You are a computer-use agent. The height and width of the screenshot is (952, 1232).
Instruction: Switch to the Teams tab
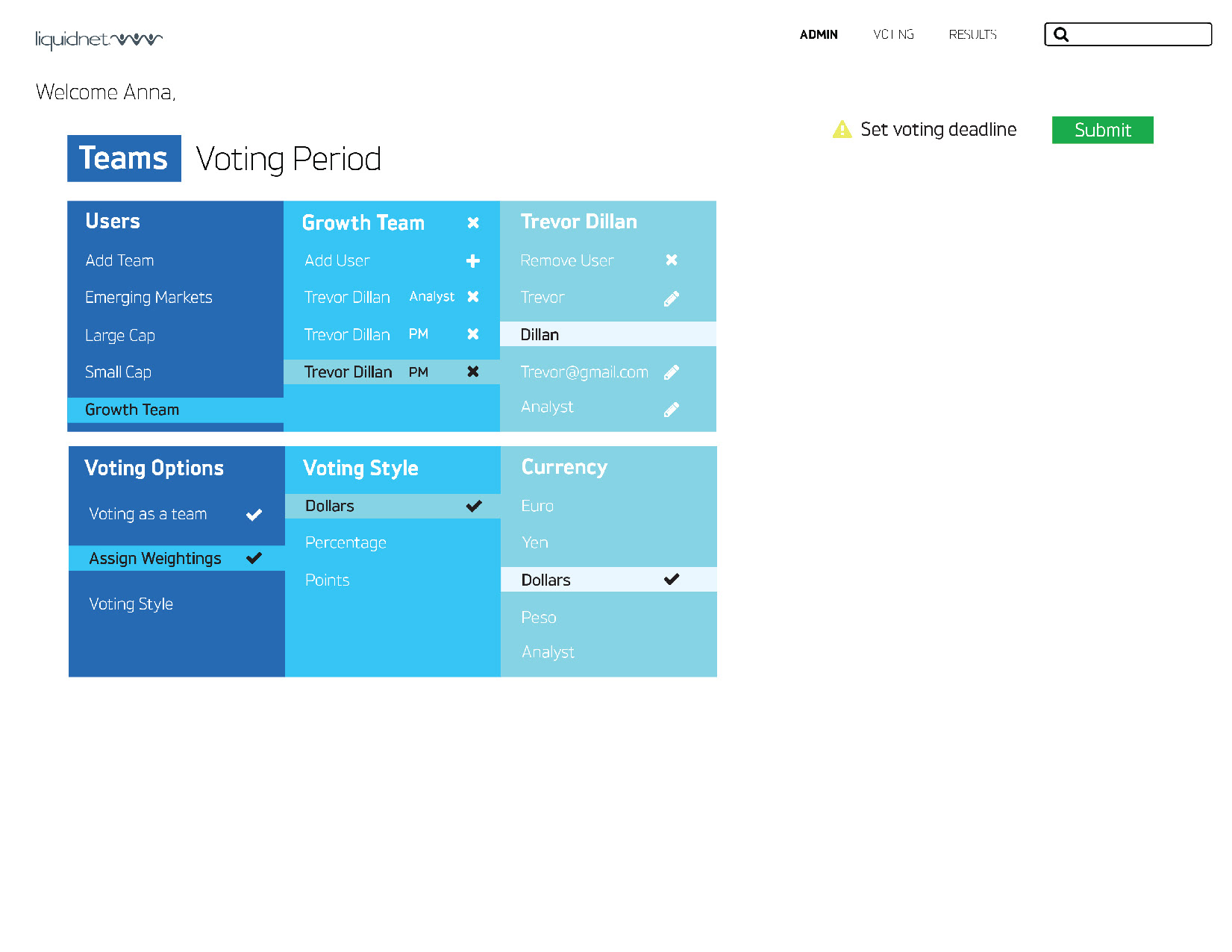(x=124, y=158)
